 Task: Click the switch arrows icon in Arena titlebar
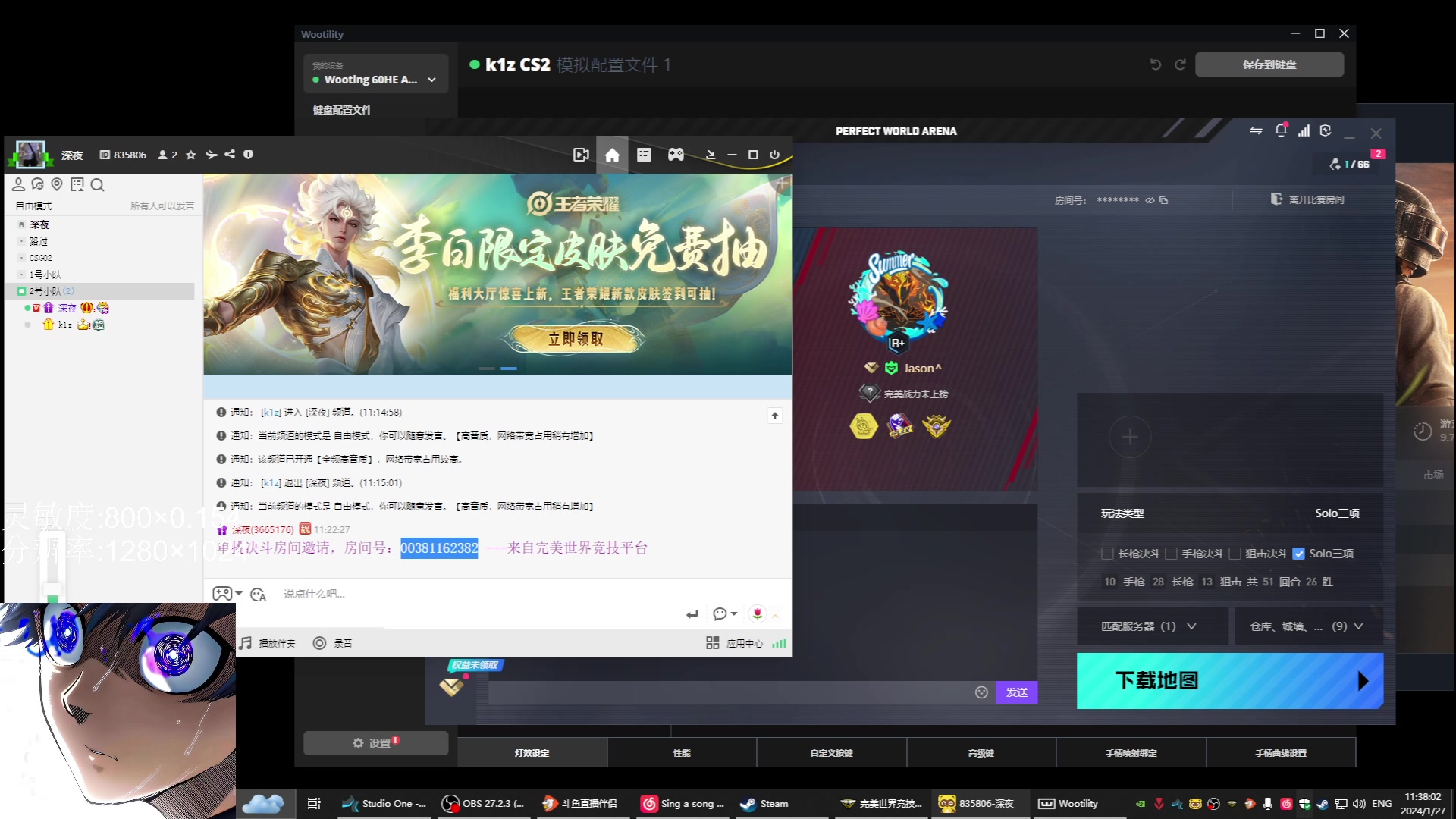(1256, 130)
